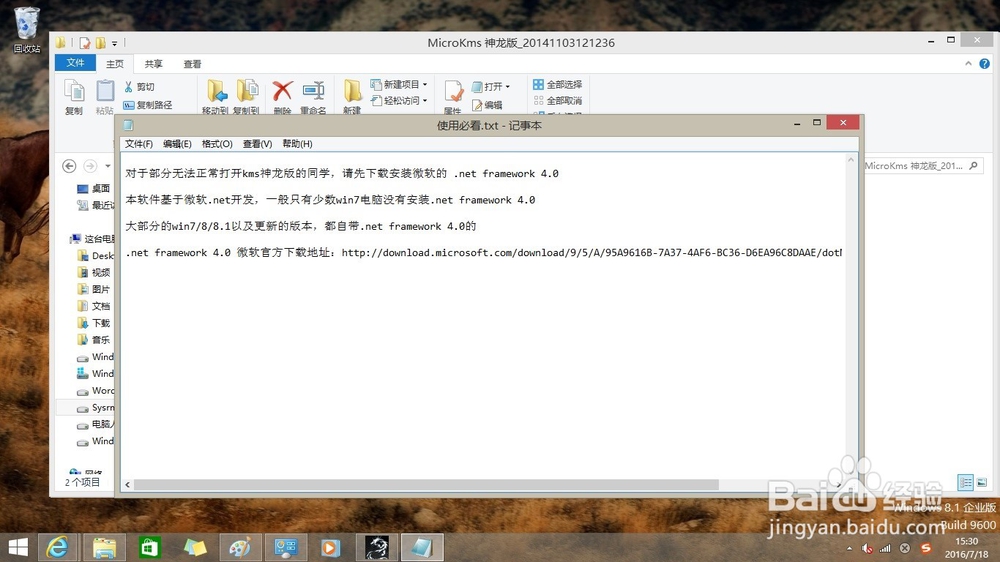This screenshot has height=562, width=1000.
Task: Open the Windows Store taskbar icon
Action: coord(149,547)
